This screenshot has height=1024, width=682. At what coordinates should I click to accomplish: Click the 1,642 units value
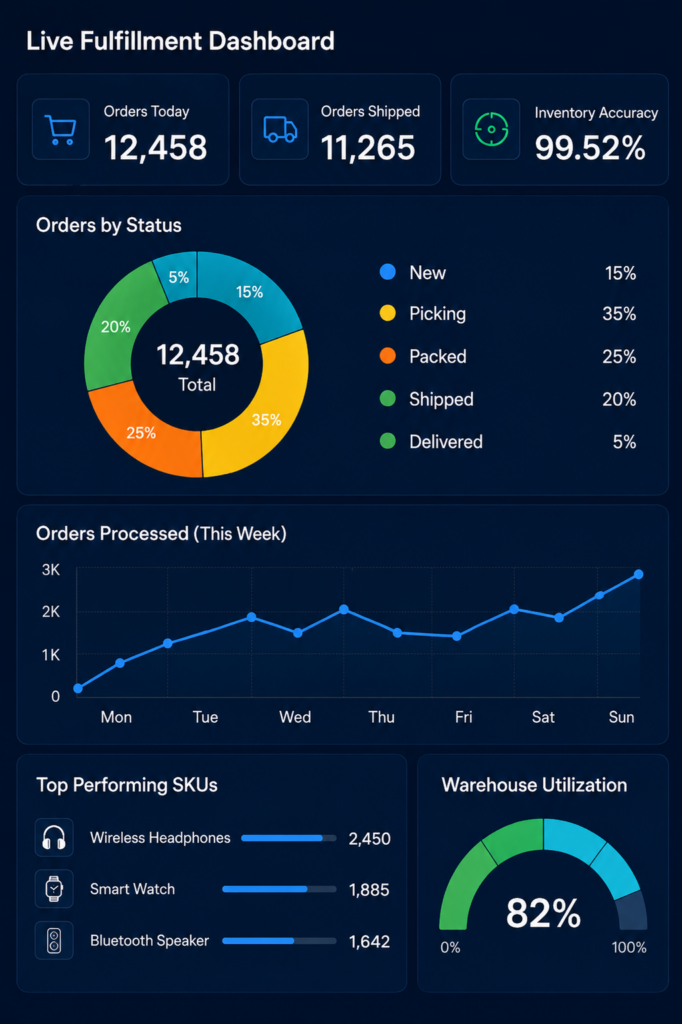point(369,942)
